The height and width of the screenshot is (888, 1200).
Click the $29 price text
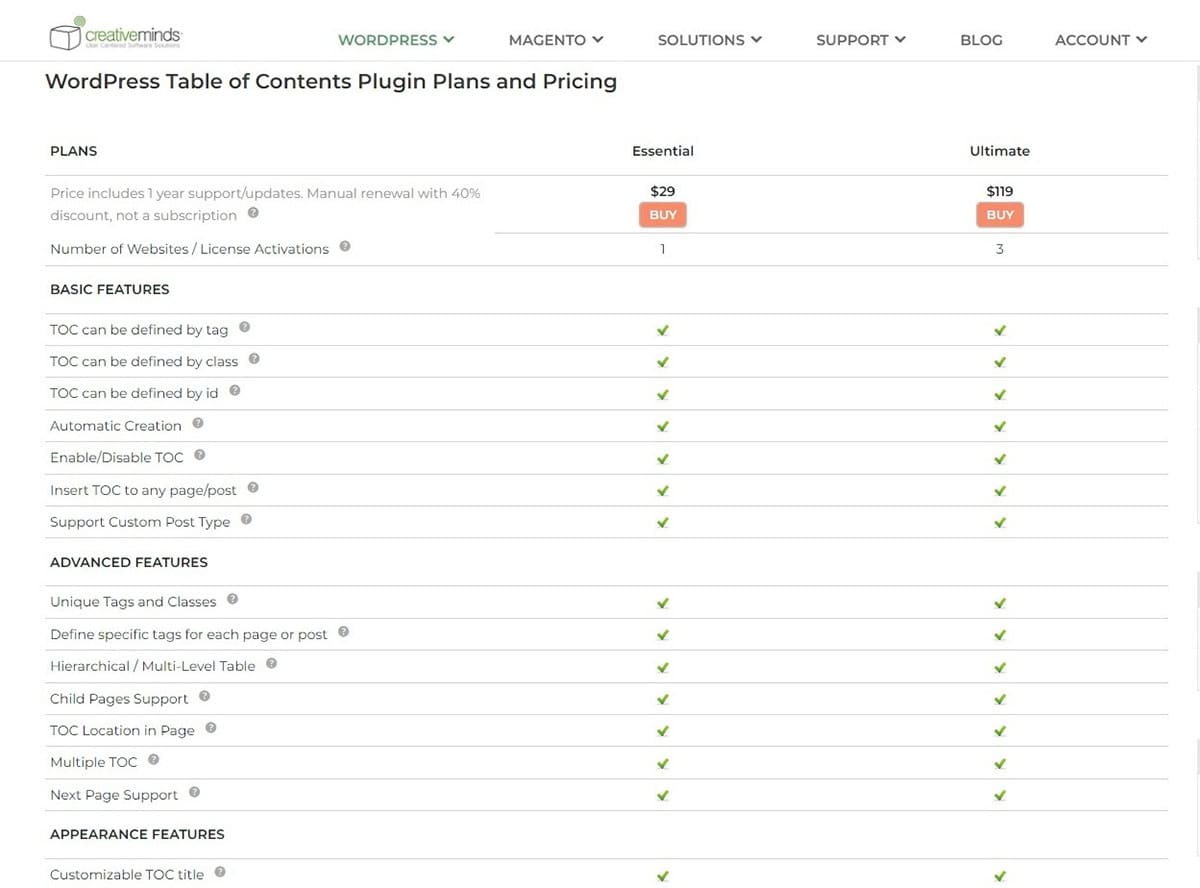[663, 191]
